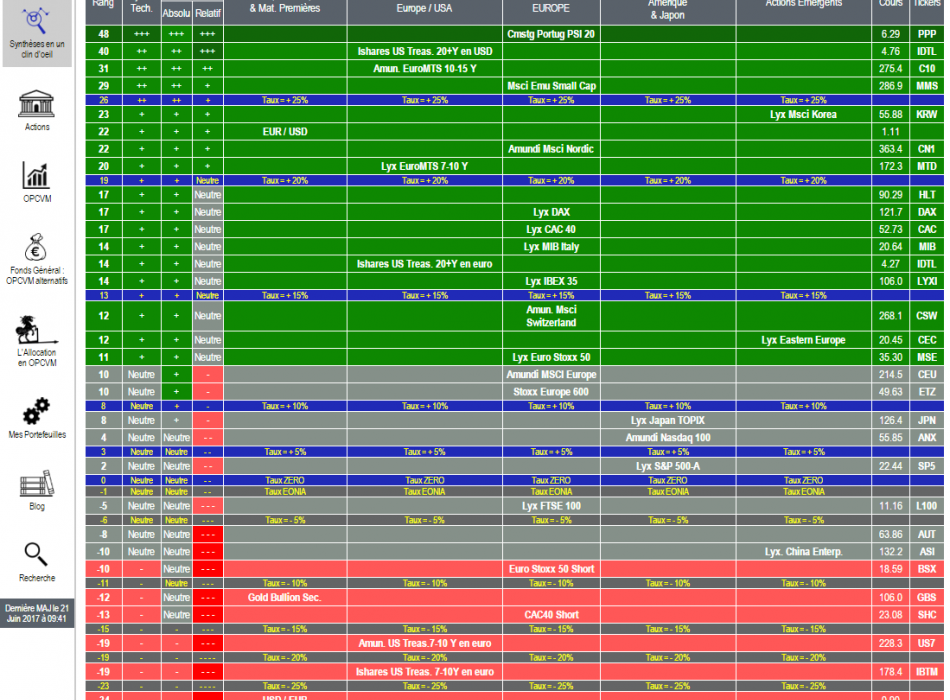This screenshot has width=950, height=700.
Task: Click Lyx S&P 500-A entry
Action: click(x=668, y=466)
